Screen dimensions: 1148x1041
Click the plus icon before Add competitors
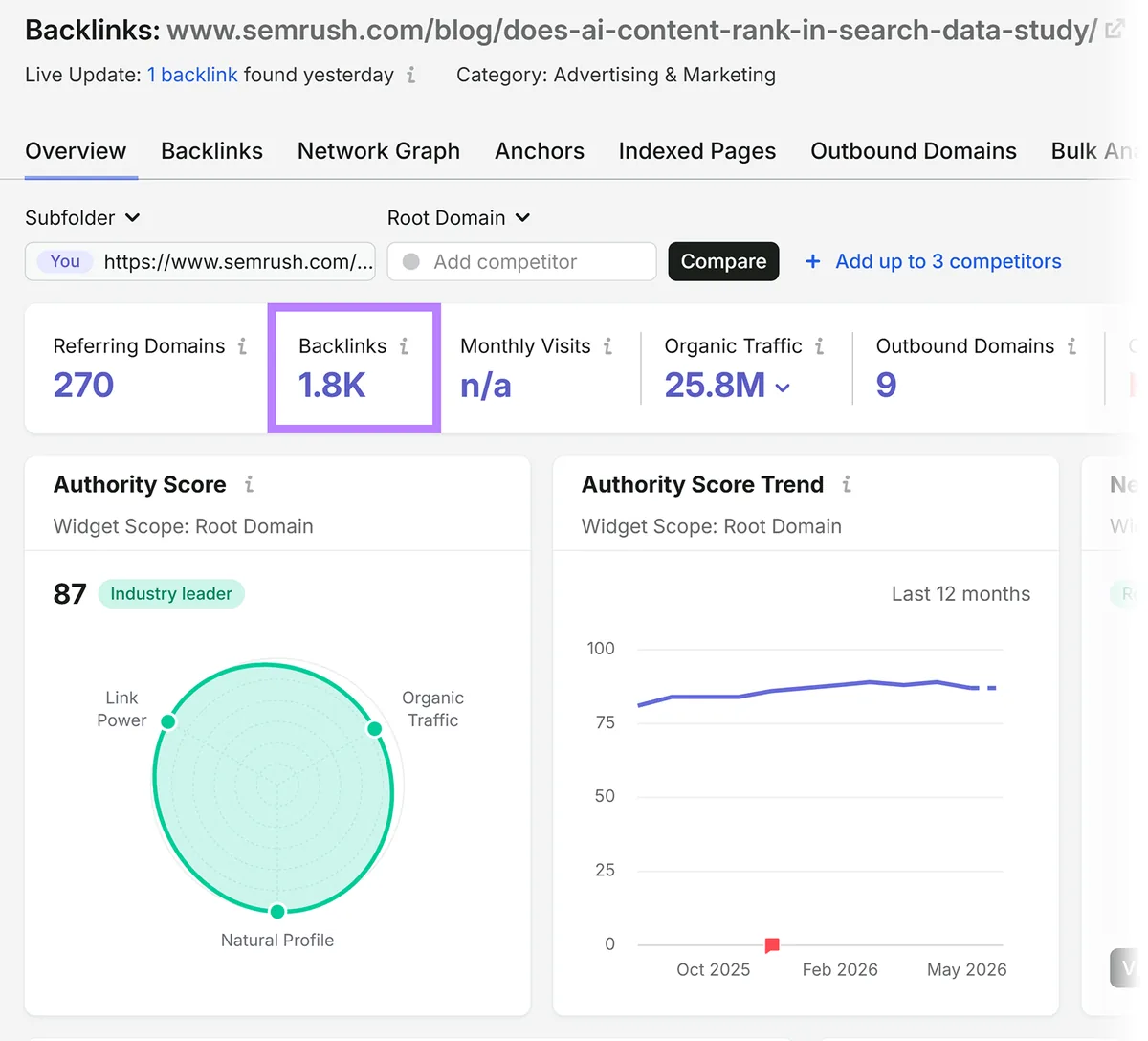[813, 261]
